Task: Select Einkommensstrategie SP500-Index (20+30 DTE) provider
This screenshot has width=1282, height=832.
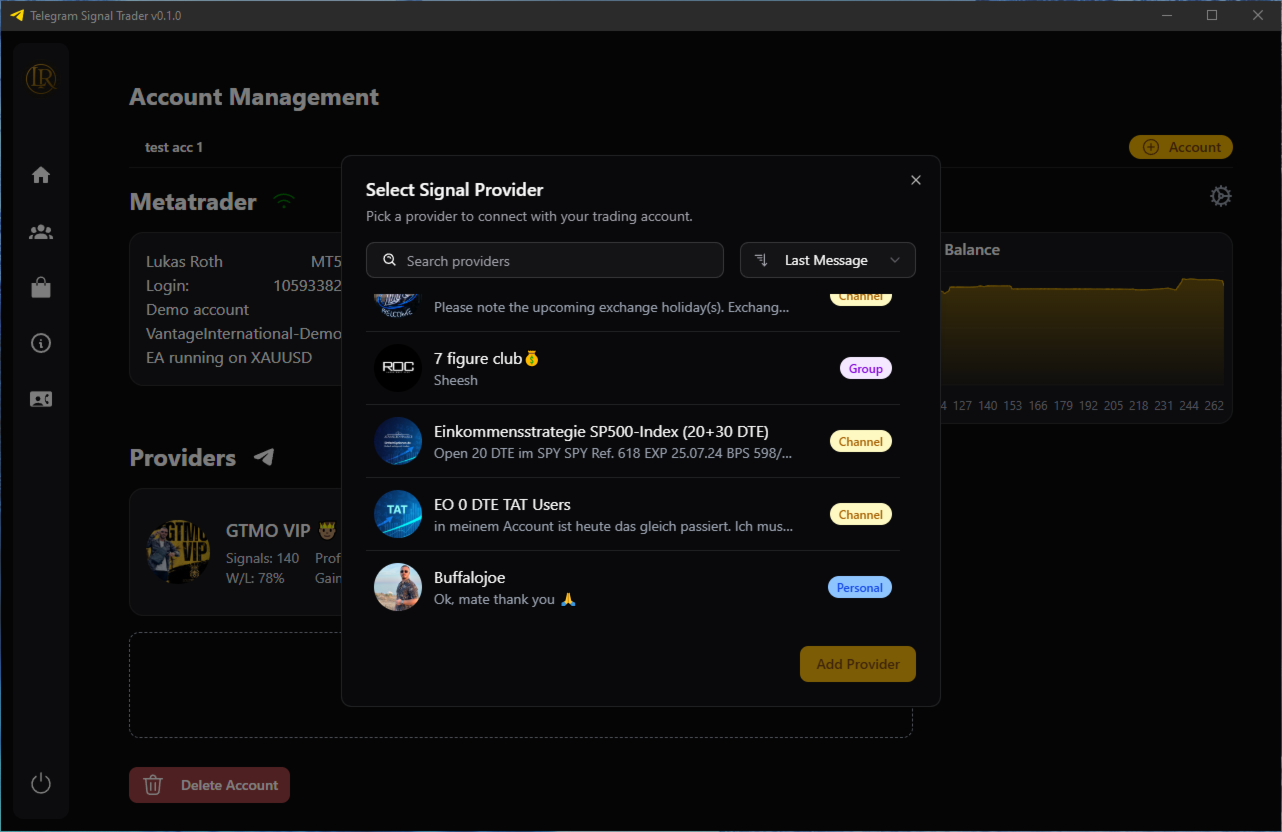Action: [x=633, y=441]
